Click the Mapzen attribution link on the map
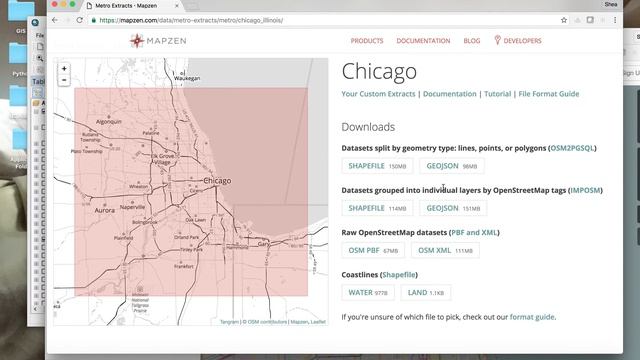Image resolution: width=640 pixels, height=360 pixels. click(299, 322)
